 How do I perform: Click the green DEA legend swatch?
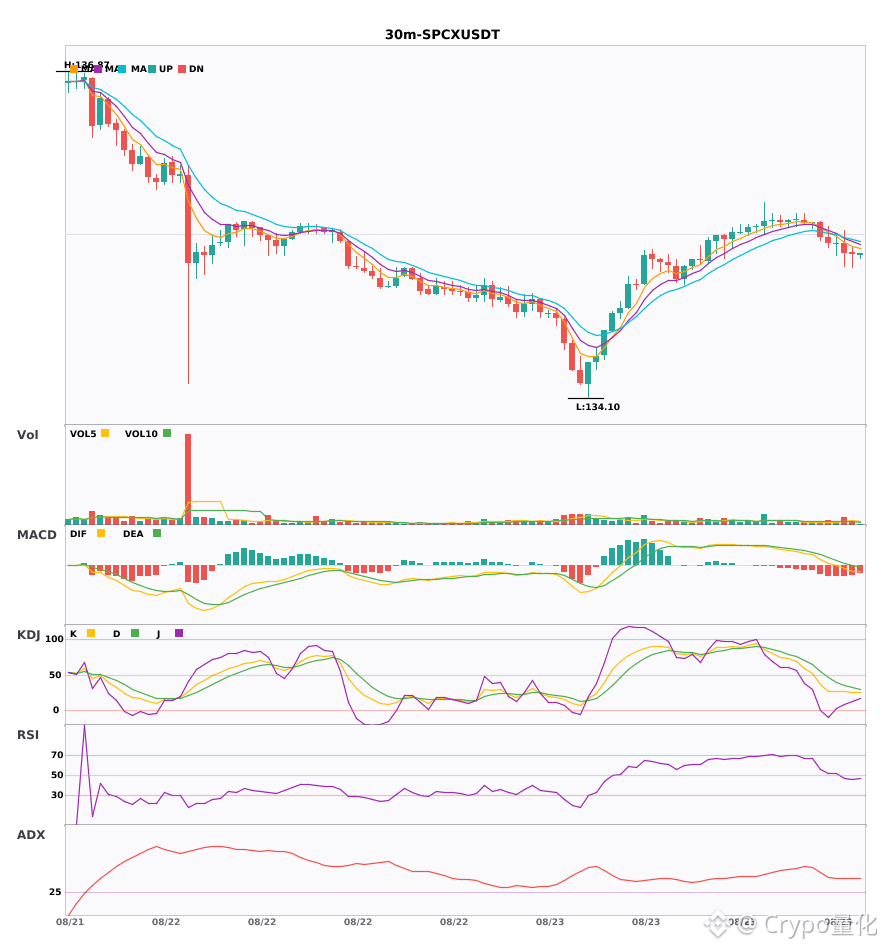[x=157, y=533]
